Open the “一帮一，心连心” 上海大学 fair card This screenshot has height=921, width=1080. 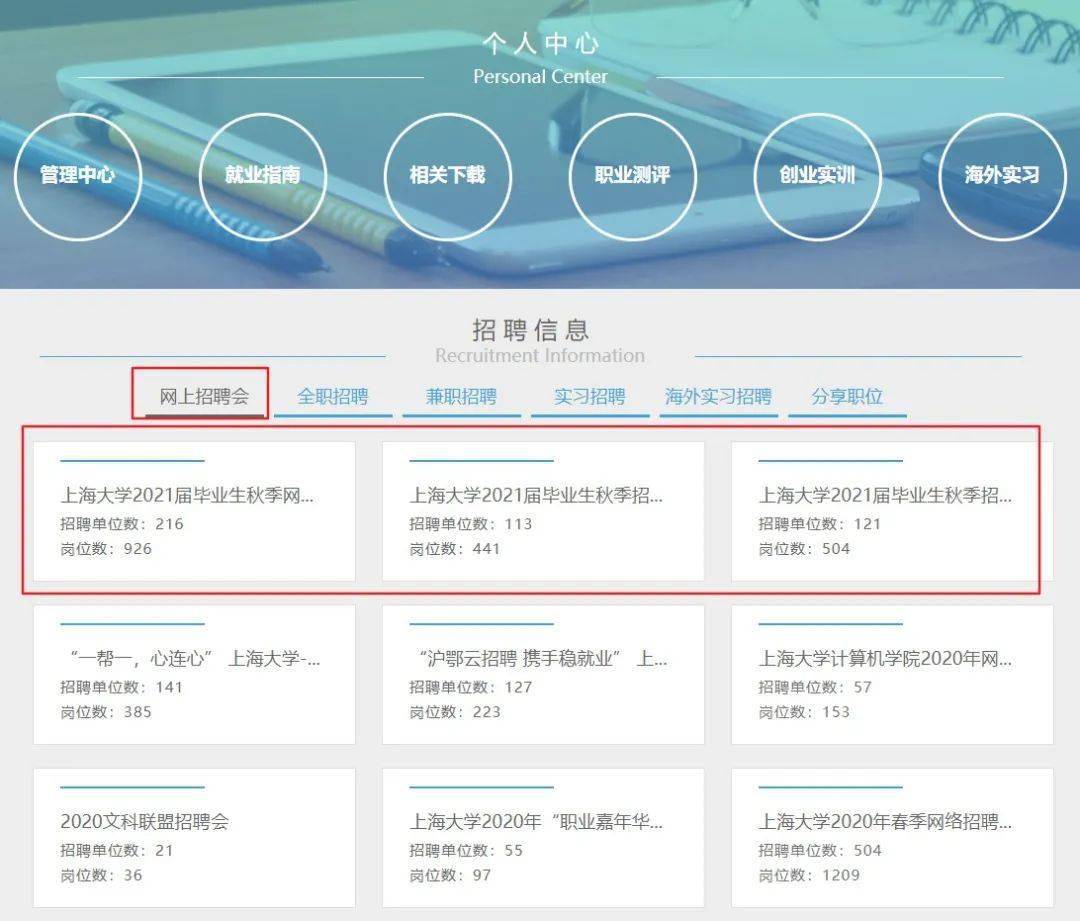click(194, 674)
